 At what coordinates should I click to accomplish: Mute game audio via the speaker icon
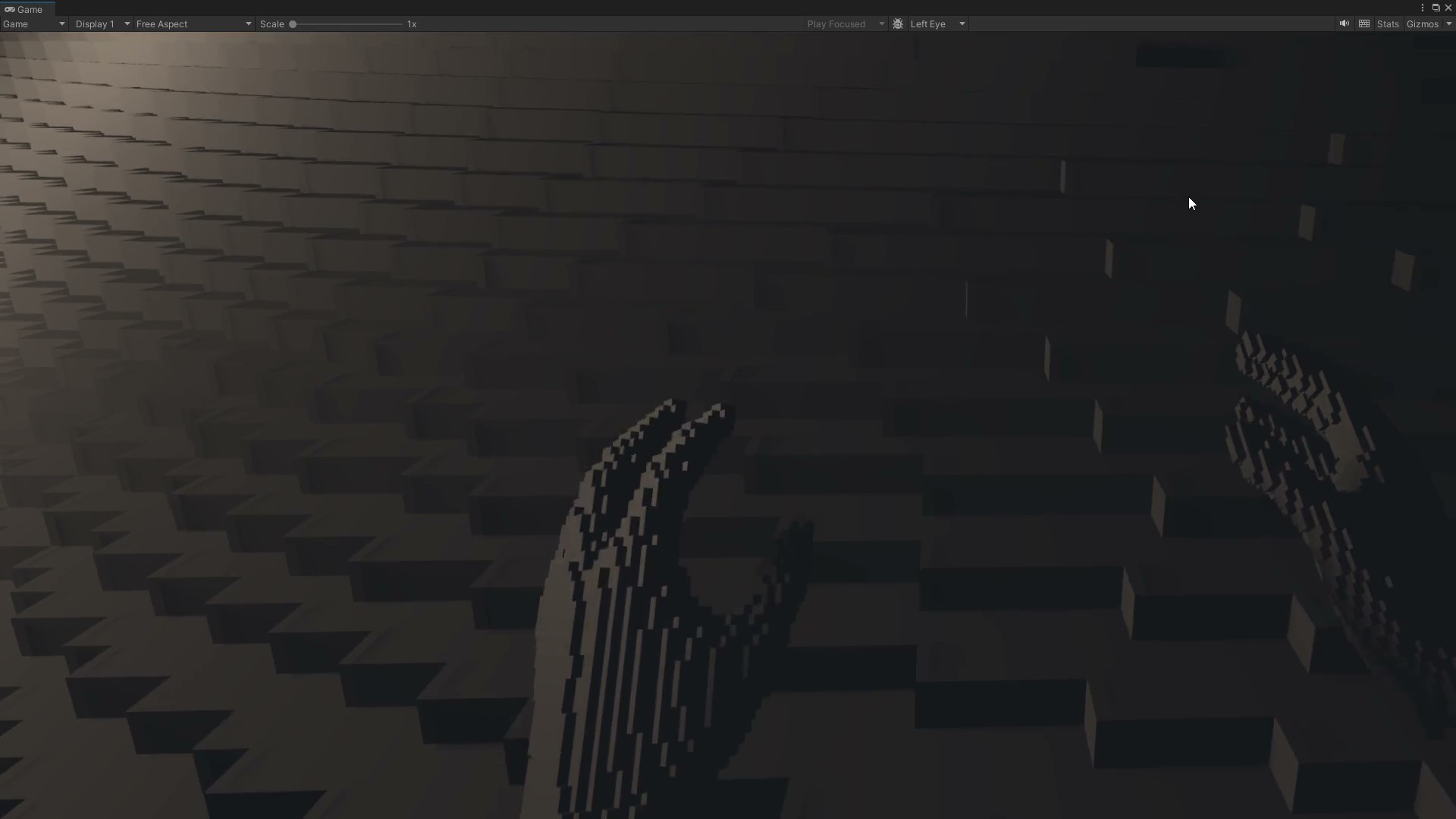pyautogui.click(x=1343, y=24)
